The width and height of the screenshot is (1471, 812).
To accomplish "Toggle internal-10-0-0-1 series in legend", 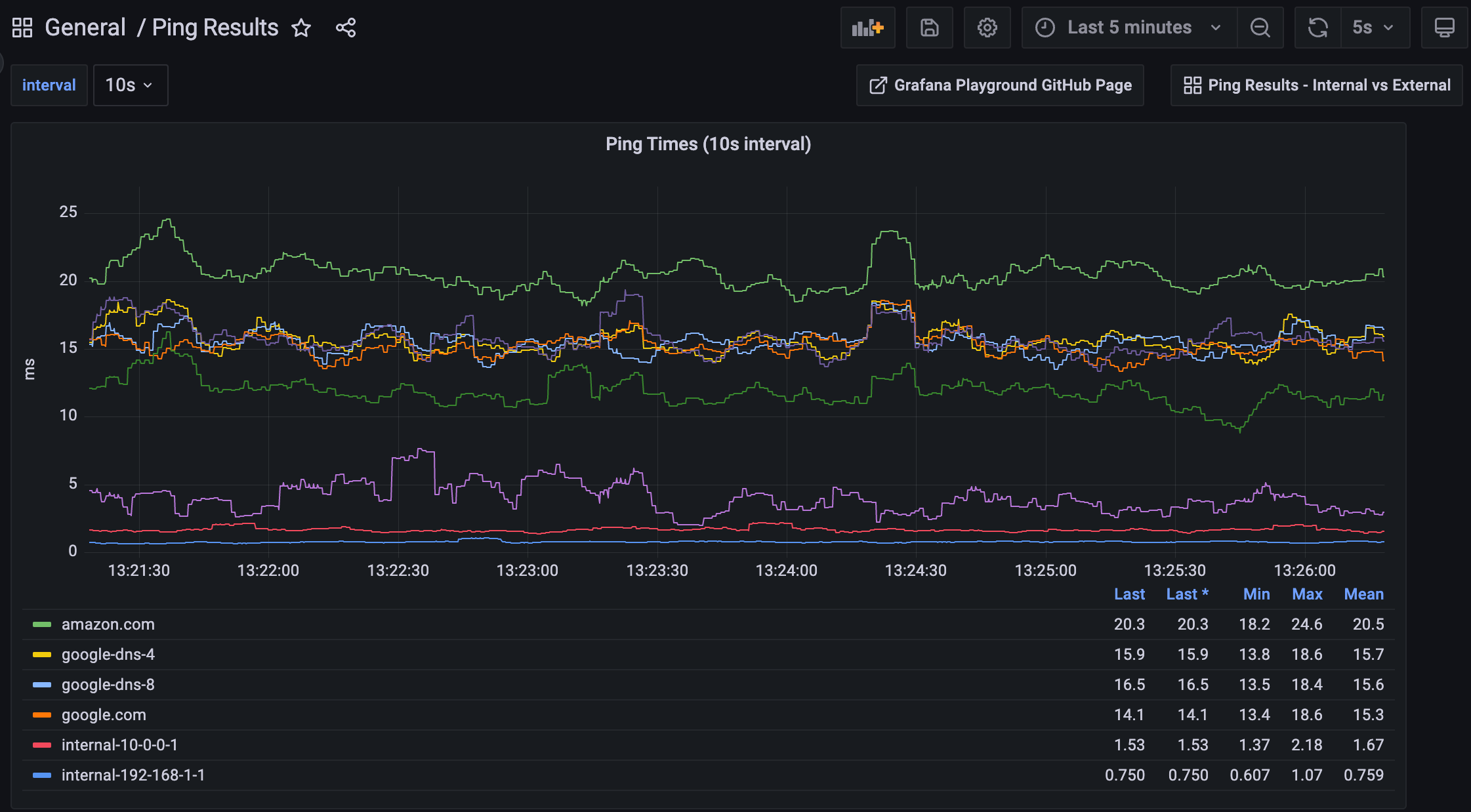I will (x=119, y=745).
